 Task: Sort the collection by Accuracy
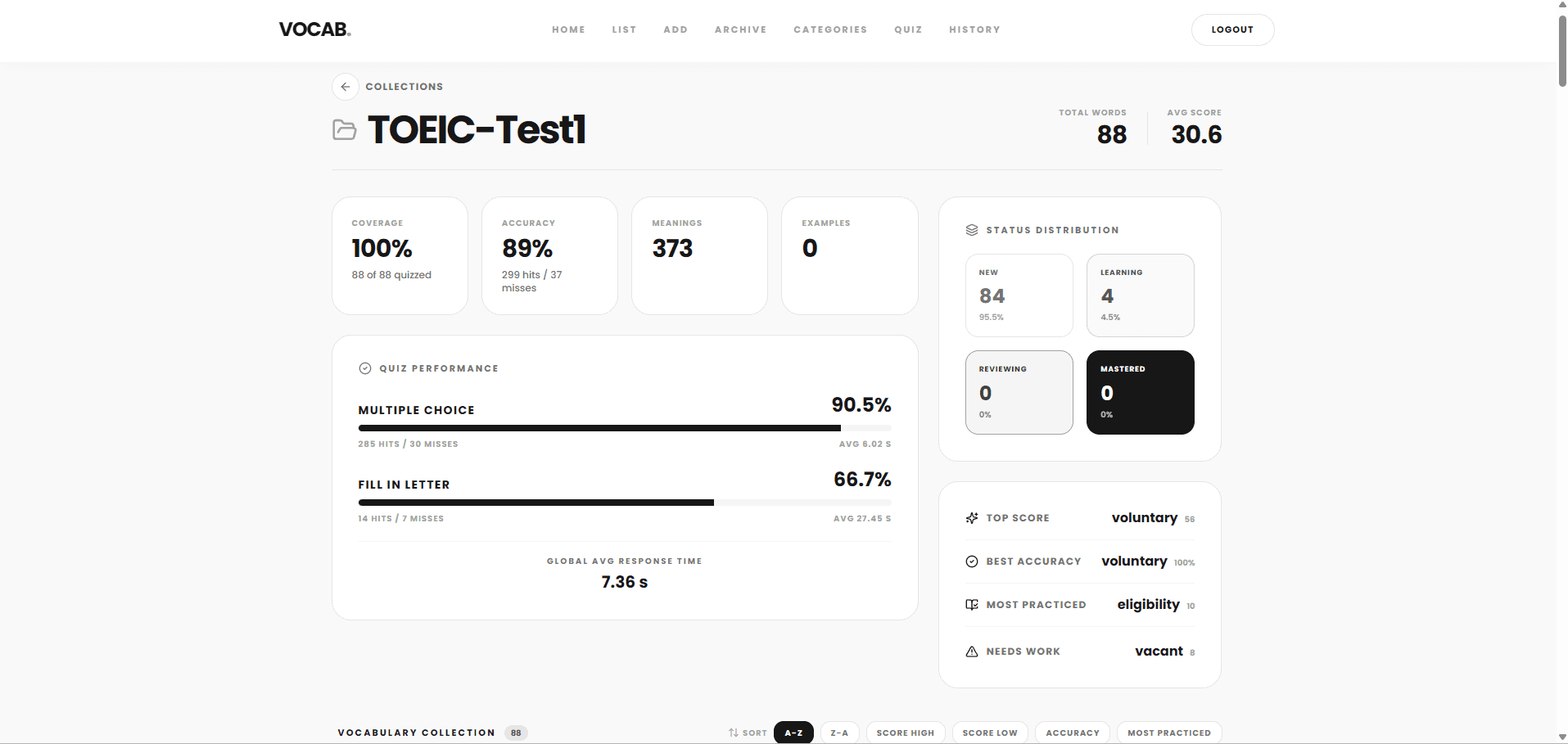pos(1072,733)
